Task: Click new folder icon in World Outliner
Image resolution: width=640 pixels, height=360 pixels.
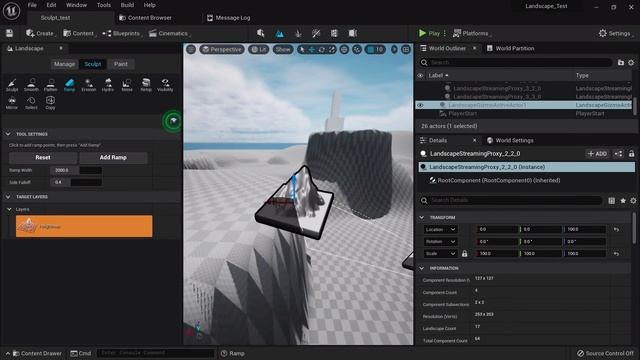Action: (621, 62)
